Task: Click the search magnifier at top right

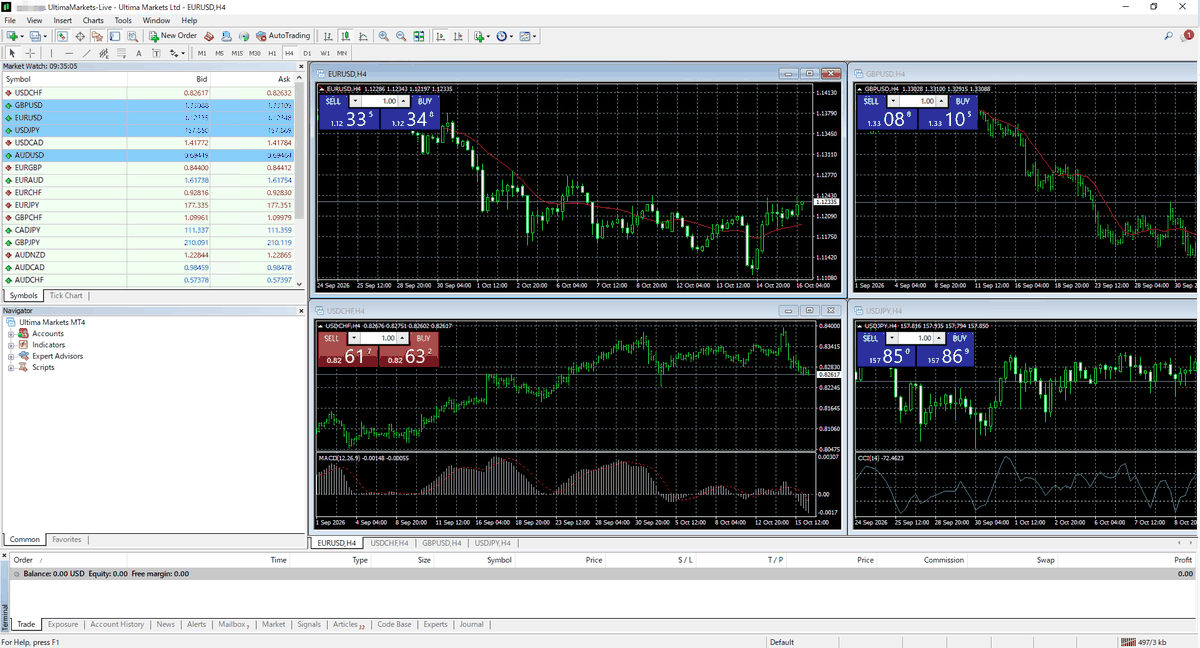Action: (x=1169, y=36)
